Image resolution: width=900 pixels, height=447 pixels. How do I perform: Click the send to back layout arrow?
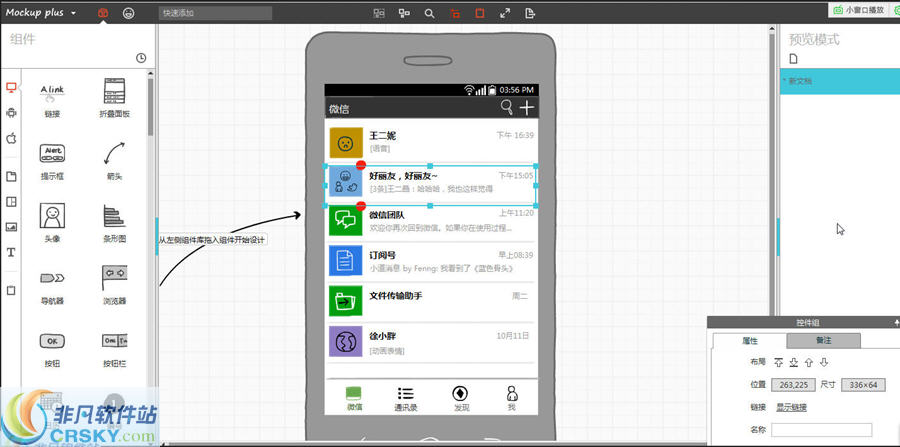(794, 362)
